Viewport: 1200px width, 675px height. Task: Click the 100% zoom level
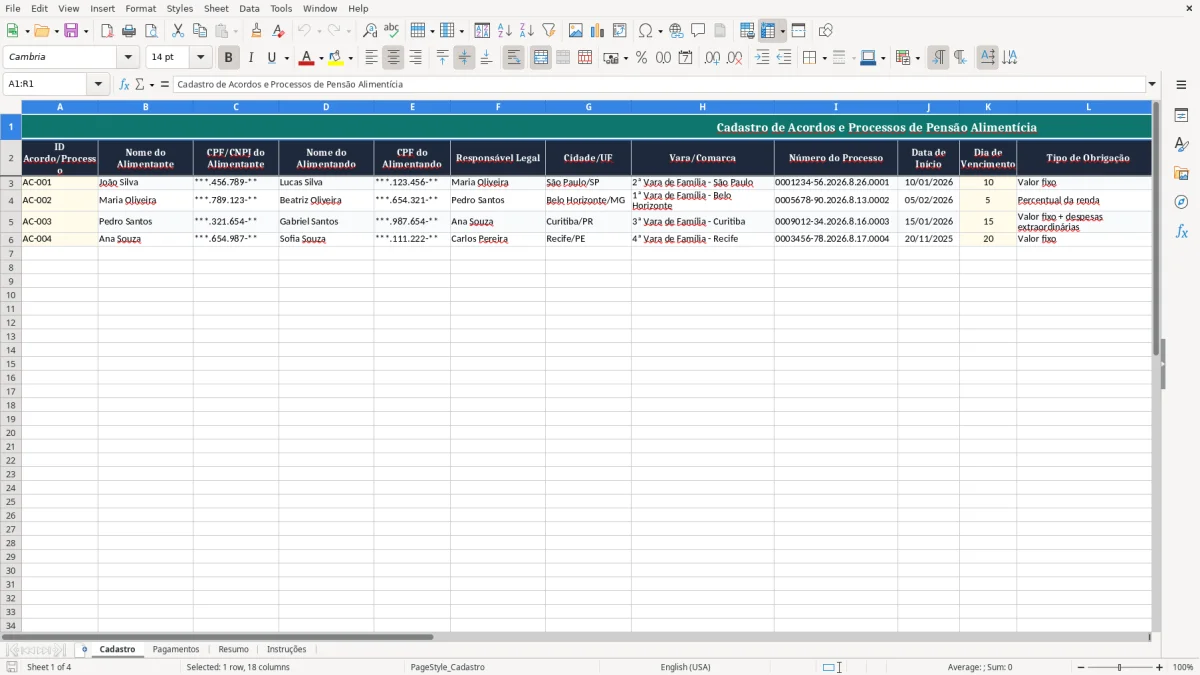[1183, 667]
